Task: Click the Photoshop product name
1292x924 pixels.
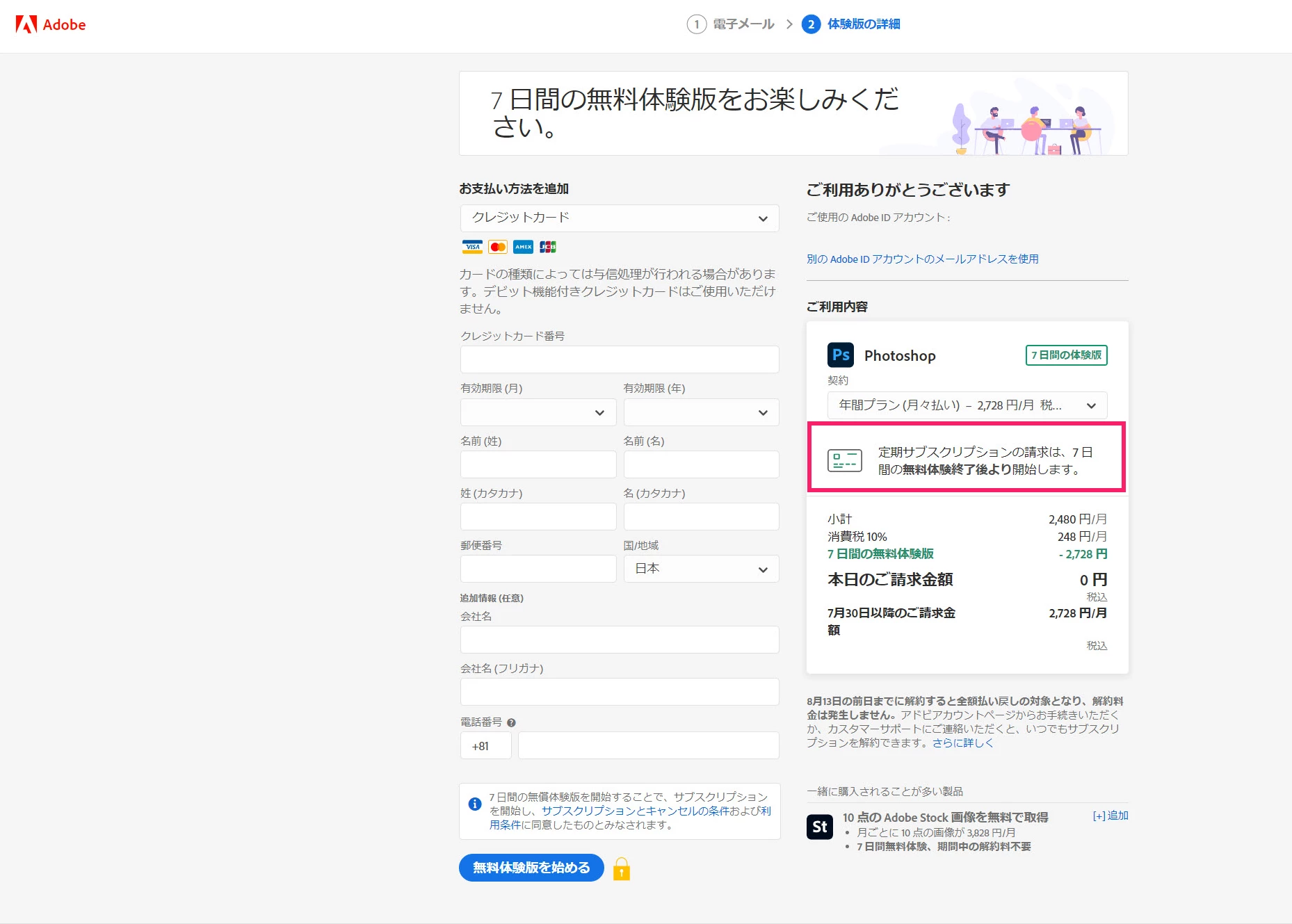Action: [x=900, y=356]
